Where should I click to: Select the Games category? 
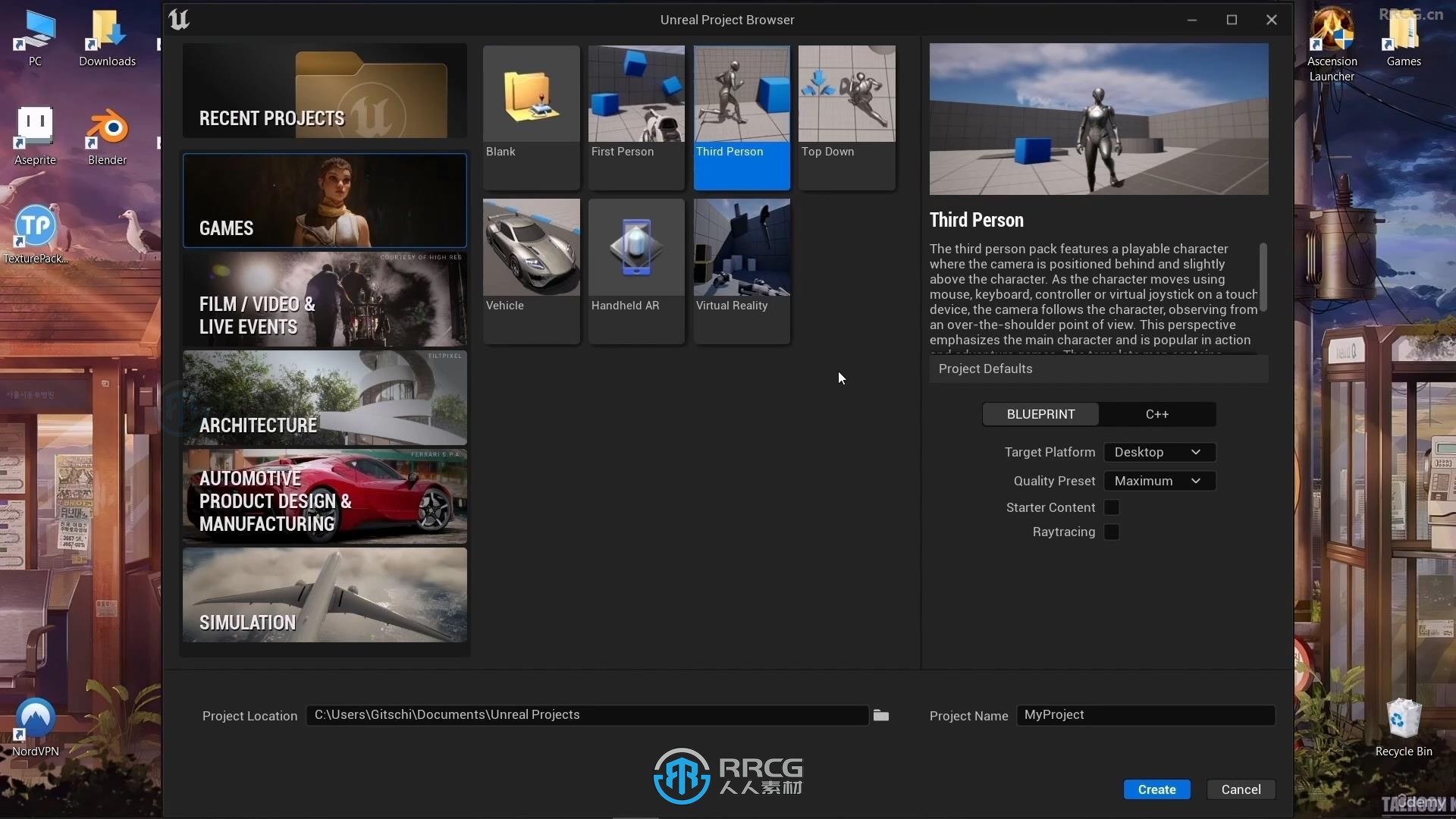point(325,200)
